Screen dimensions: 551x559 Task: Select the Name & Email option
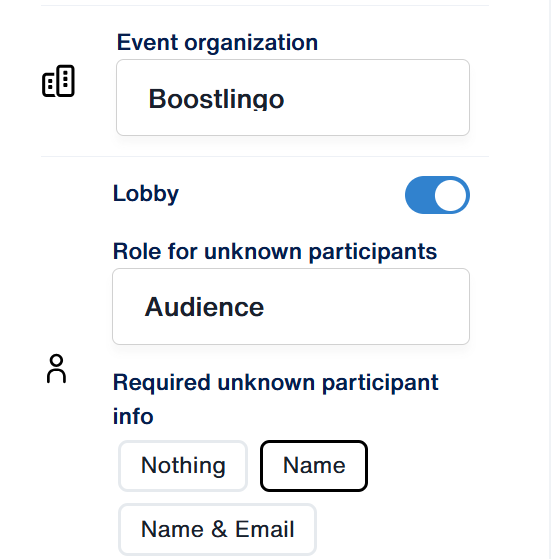coord(217,529)
